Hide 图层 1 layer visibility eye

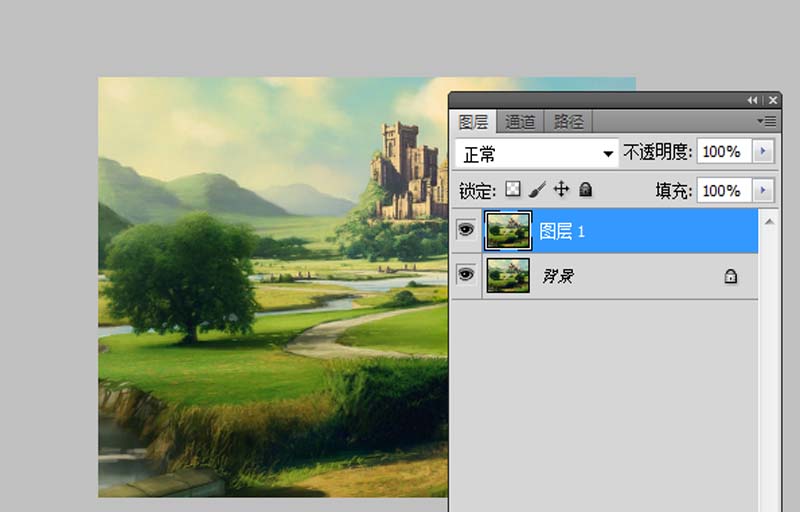point(466,229)
